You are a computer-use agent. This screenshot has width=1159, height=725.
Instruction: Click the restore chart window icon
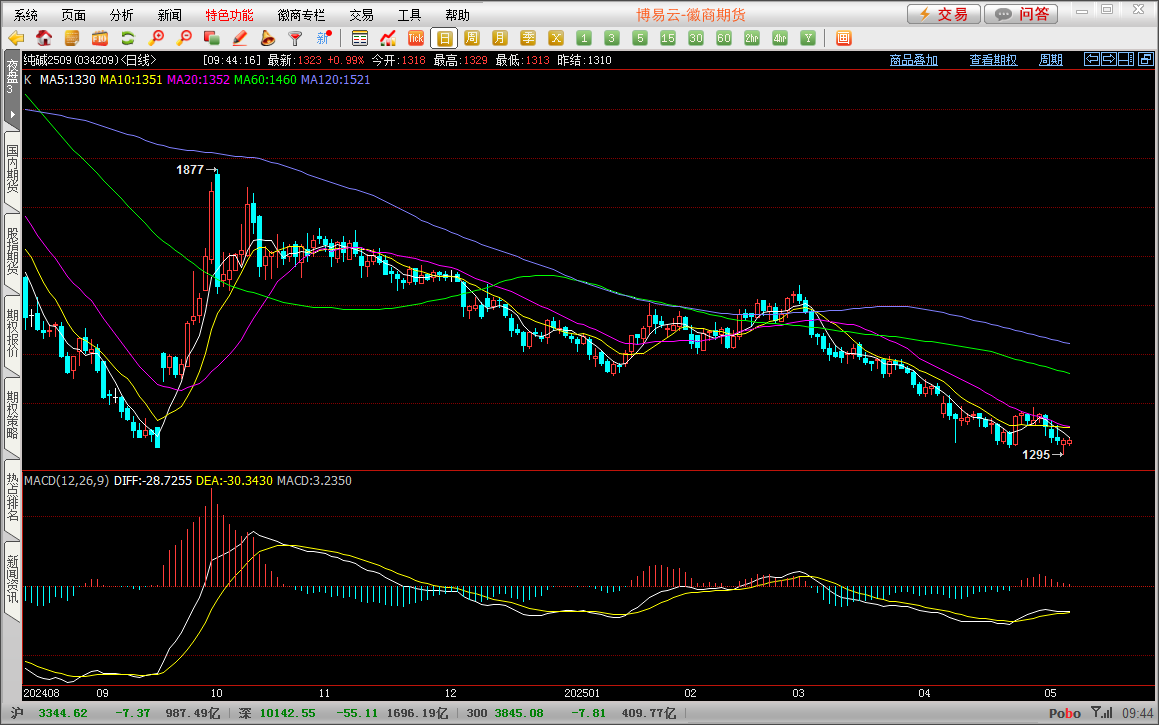1146,59
